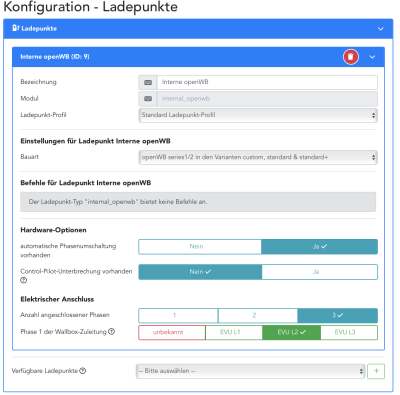Select 2 connected phases
Image resolution: width=400 pixels, height=395 pixels.
(258, 315)
